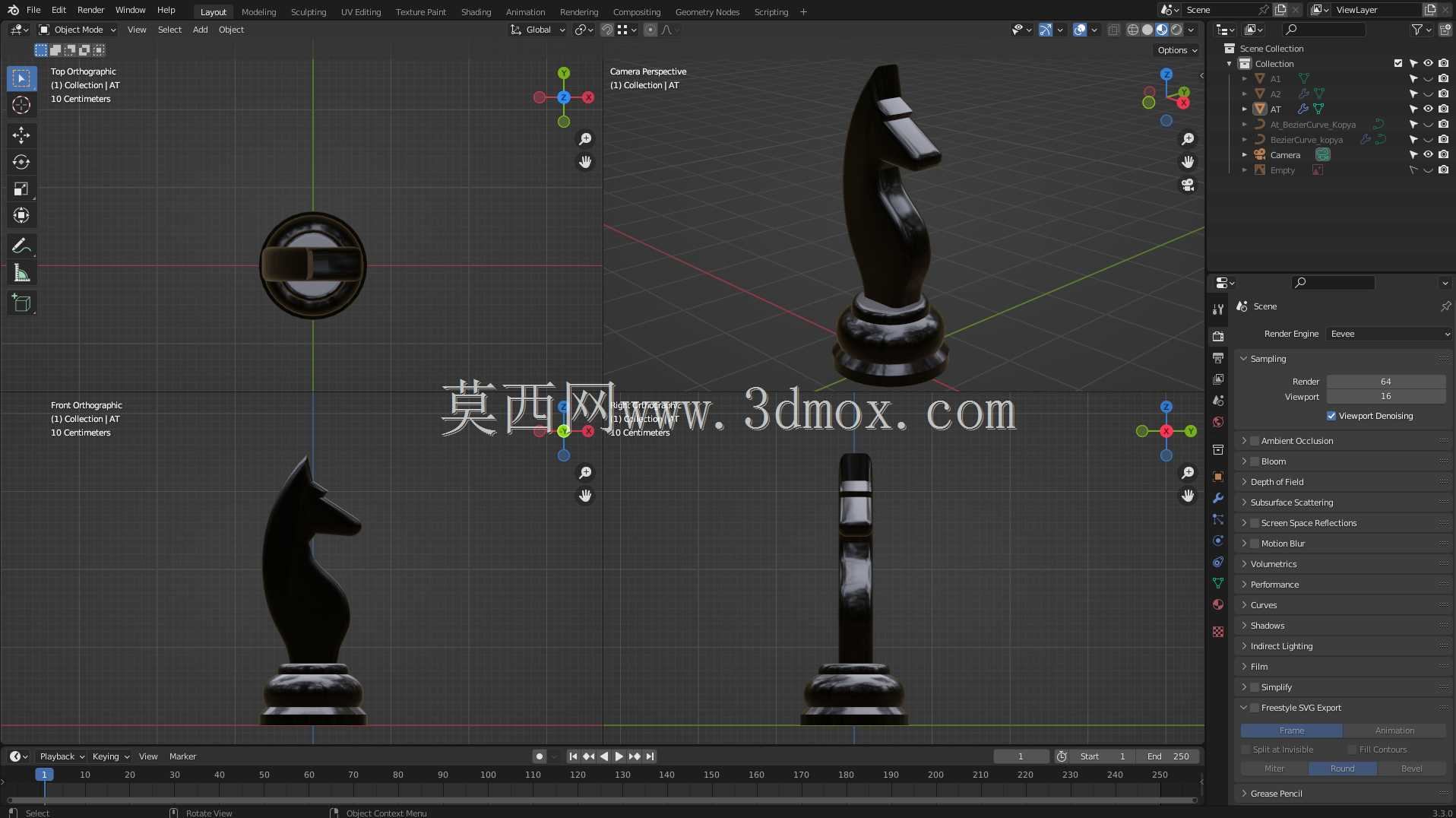Hide AT object with eye icon
The image size is (1456, 818).
(x=1428, y=109)
